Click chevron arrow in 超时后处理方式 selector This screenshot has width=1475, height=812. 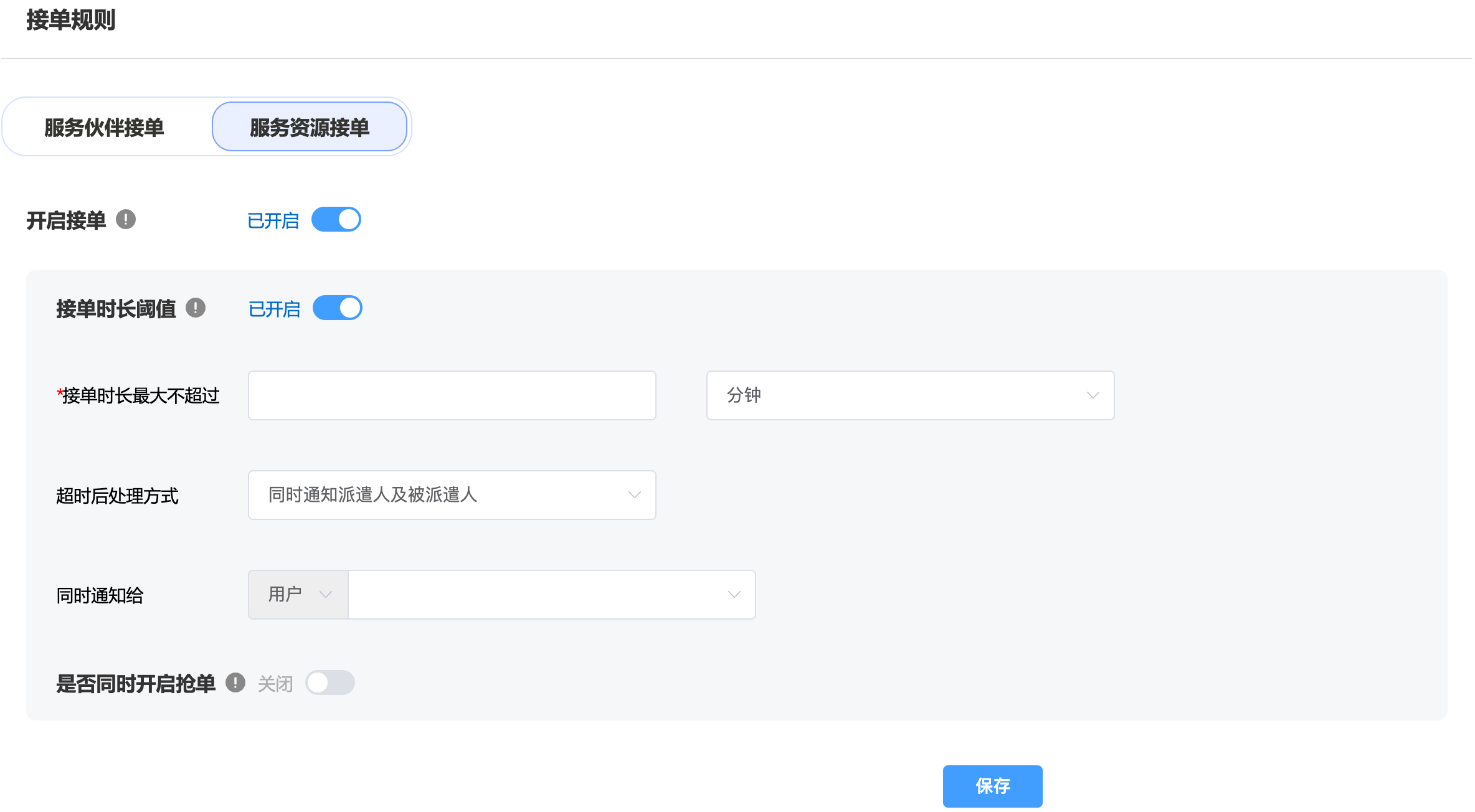coord(634,495)
